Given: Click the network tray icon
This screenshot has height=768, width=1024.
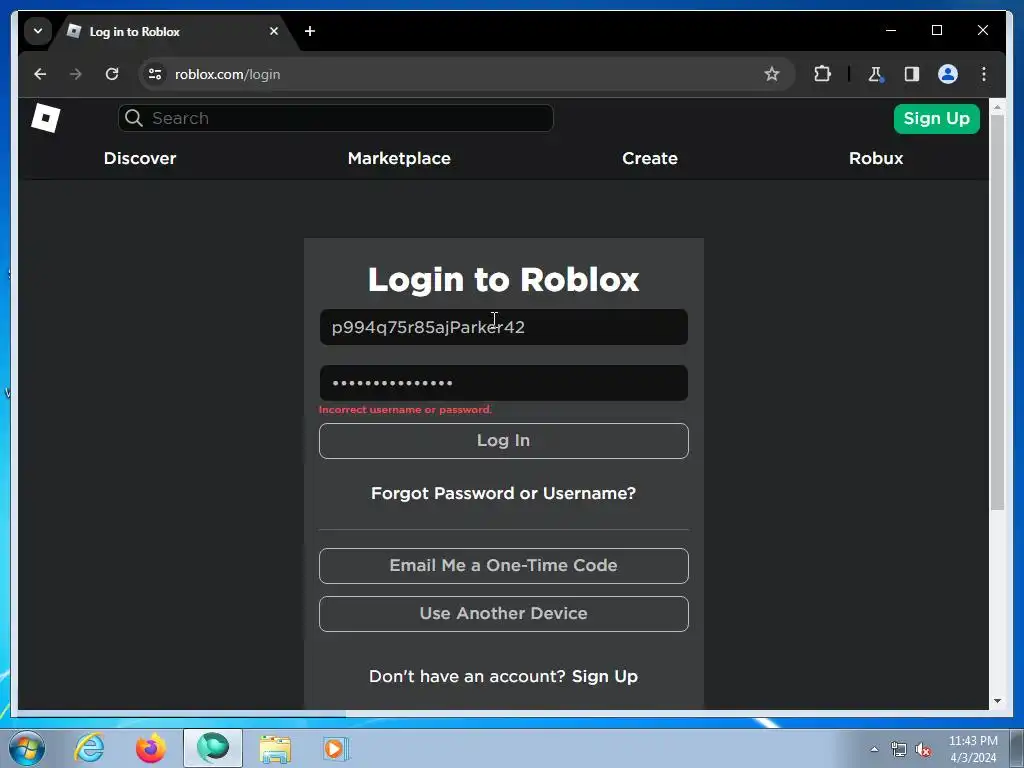Looking at the screenshot, I should tap(899, 750).
